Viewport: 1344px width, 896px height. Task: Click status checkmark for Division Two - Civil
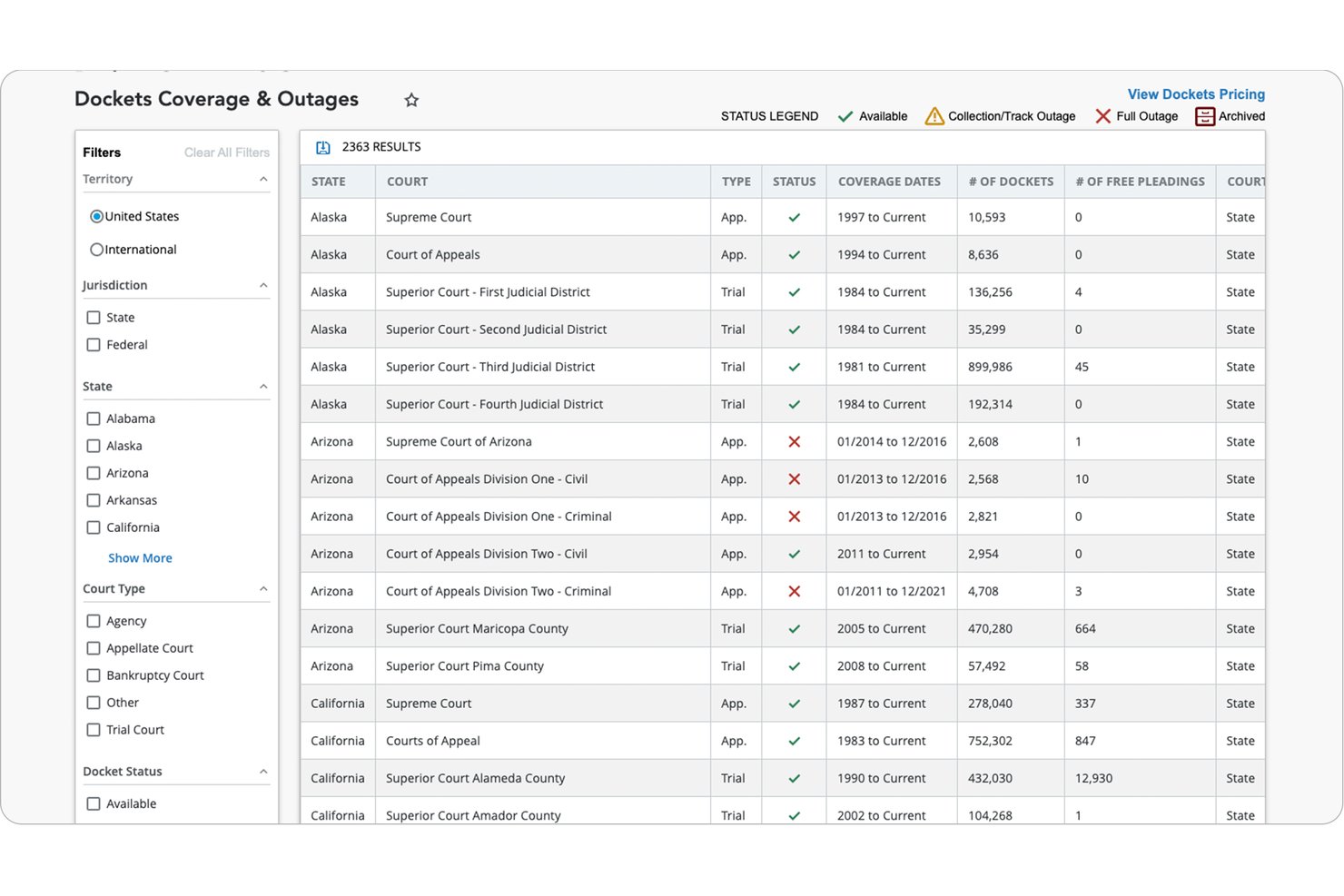(x=794, y=554)
